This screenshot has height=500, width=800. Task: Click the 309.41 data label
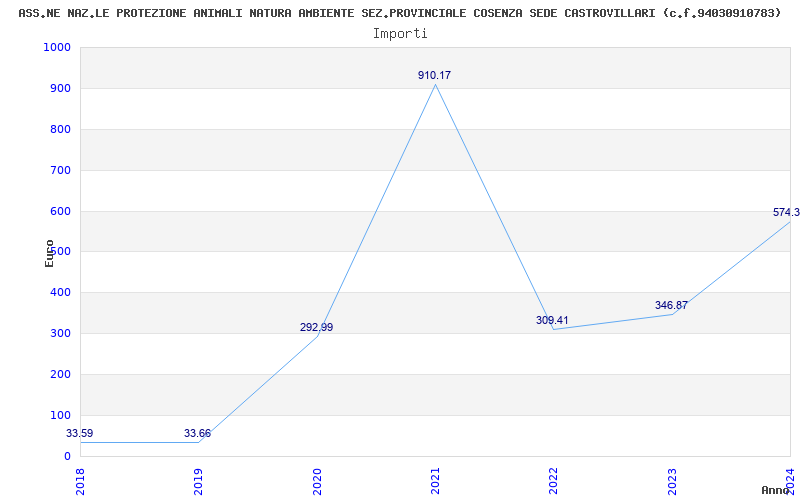click(x=552, y=320)
